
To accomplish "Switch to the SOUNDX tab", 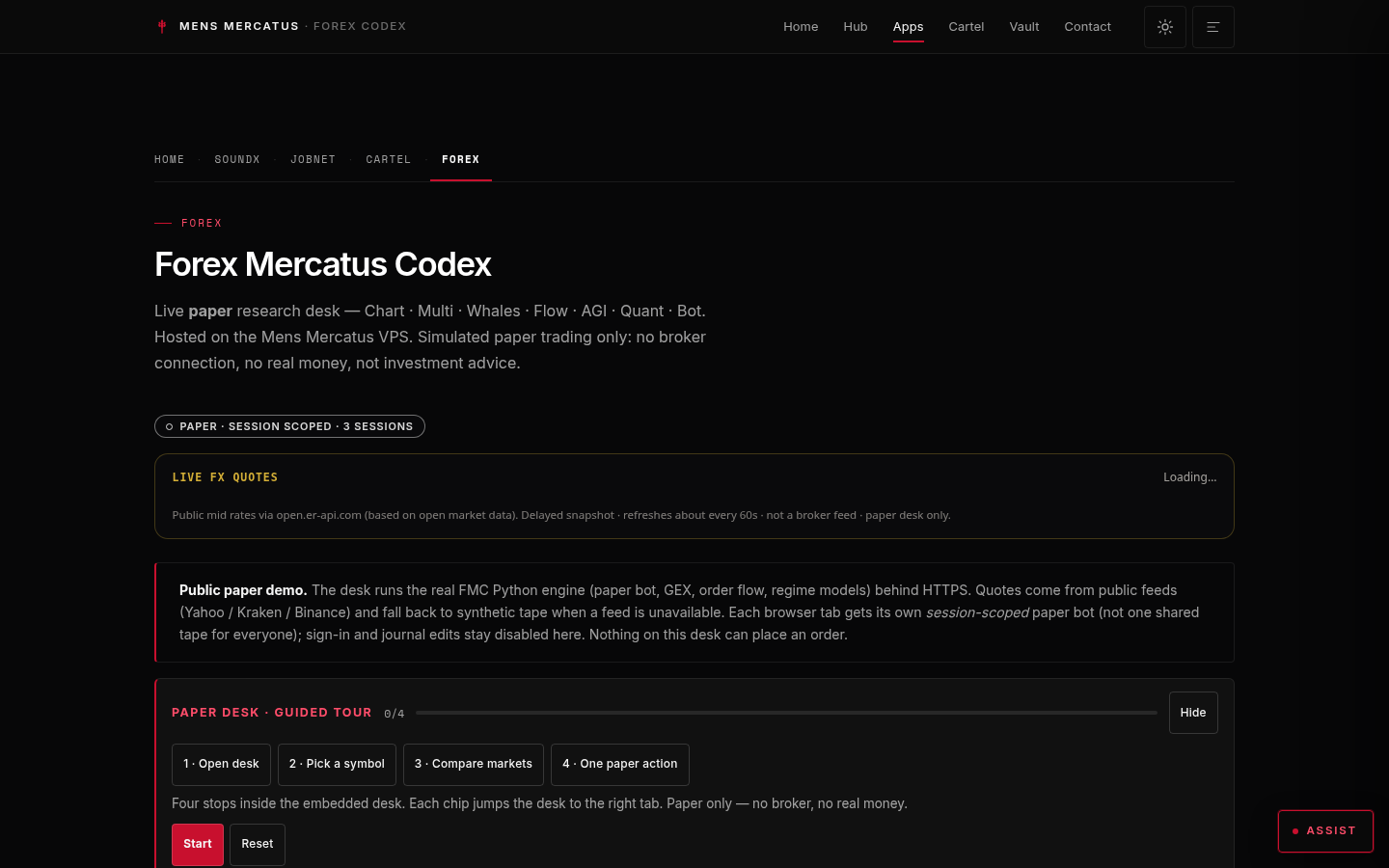I will click(237, 159).
